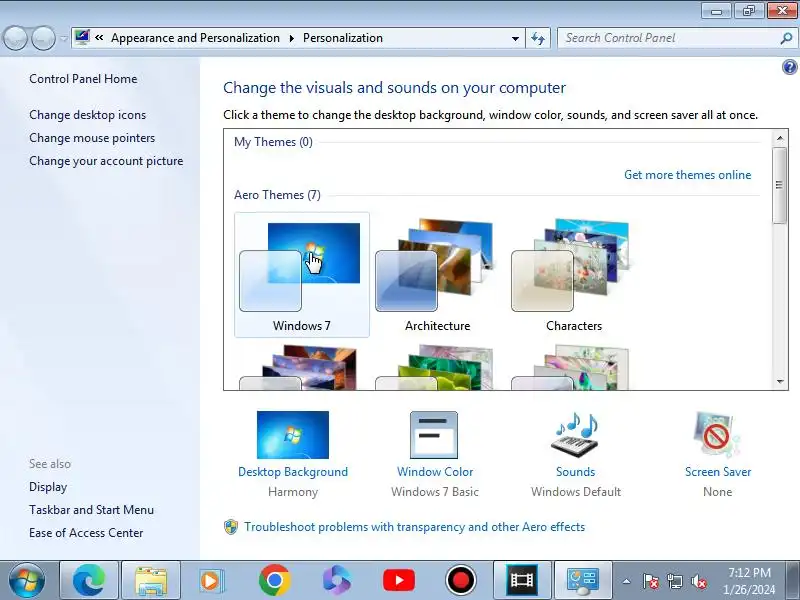
Task: Select the Windows 7 theme
Action: pyautogui.click(x=302, y=275)
